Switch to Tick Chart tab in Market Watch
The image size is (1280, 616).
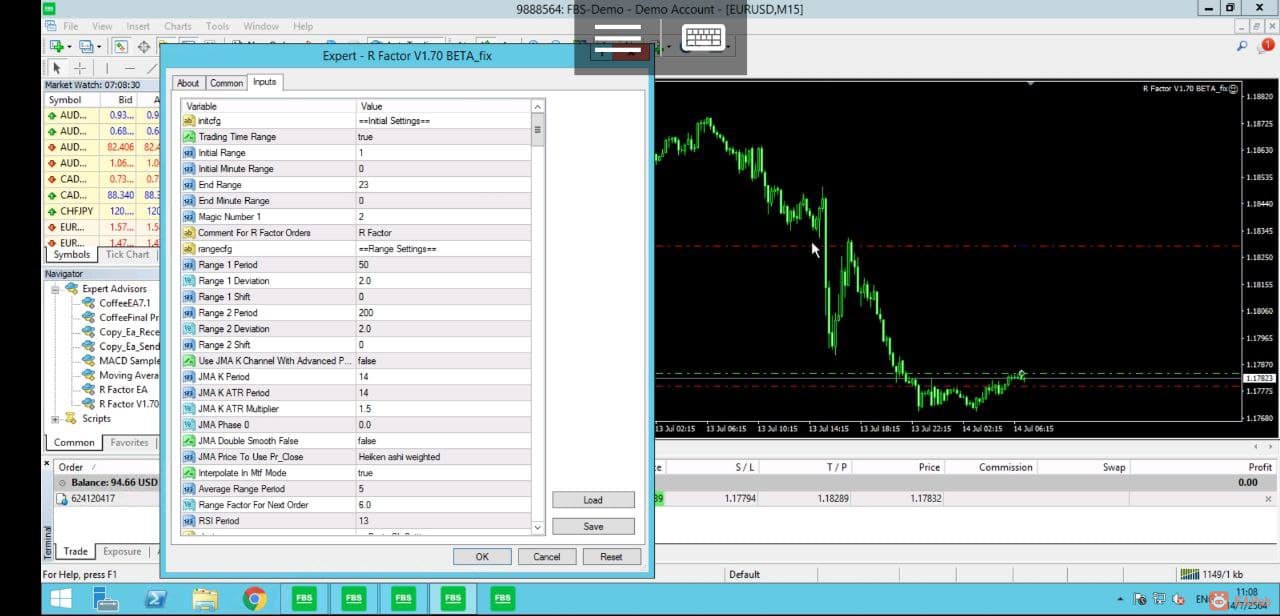[x=128, y=254]
